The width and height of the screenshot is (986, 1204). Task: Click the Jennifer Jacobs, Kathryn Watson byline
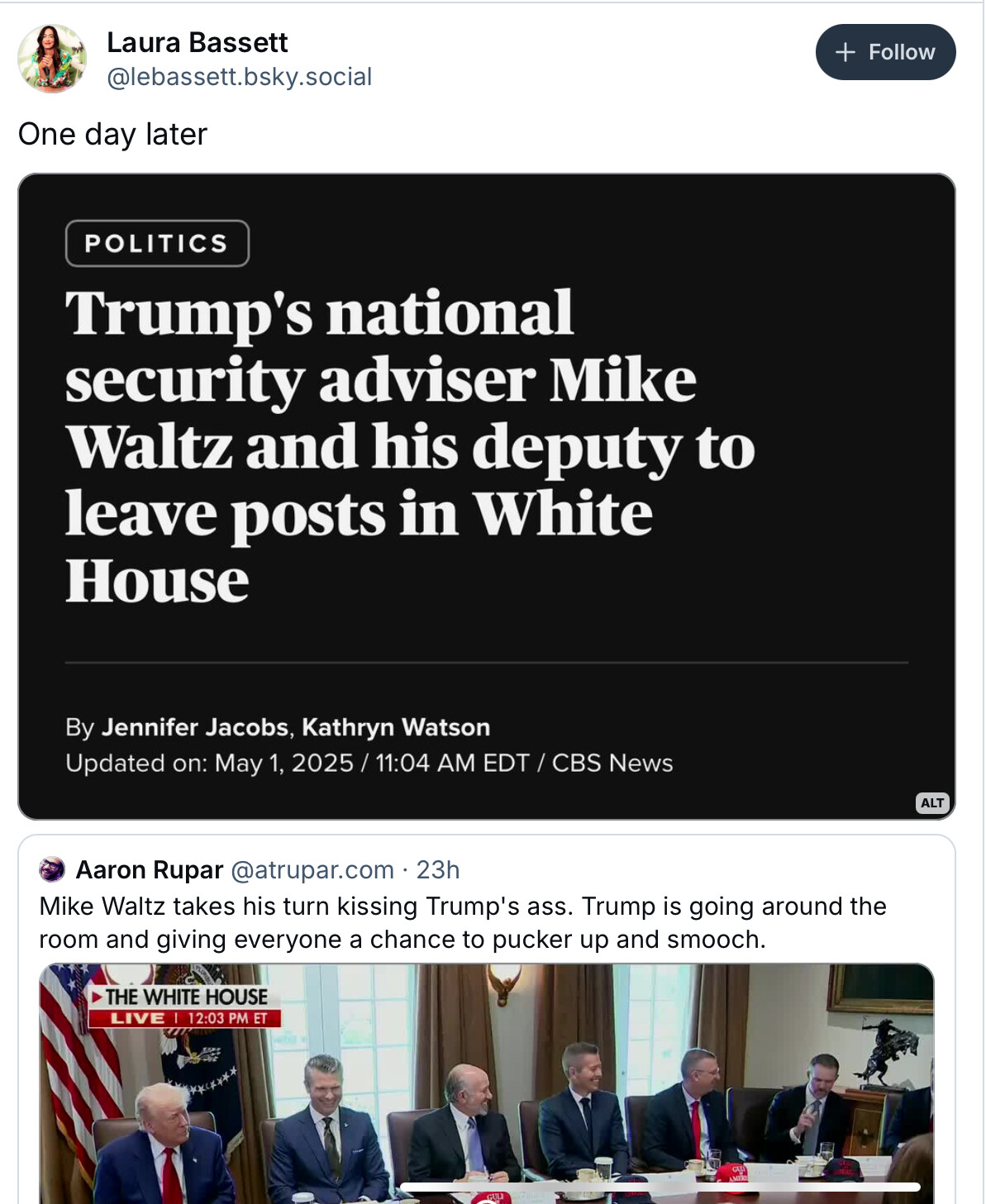point(295,727)
